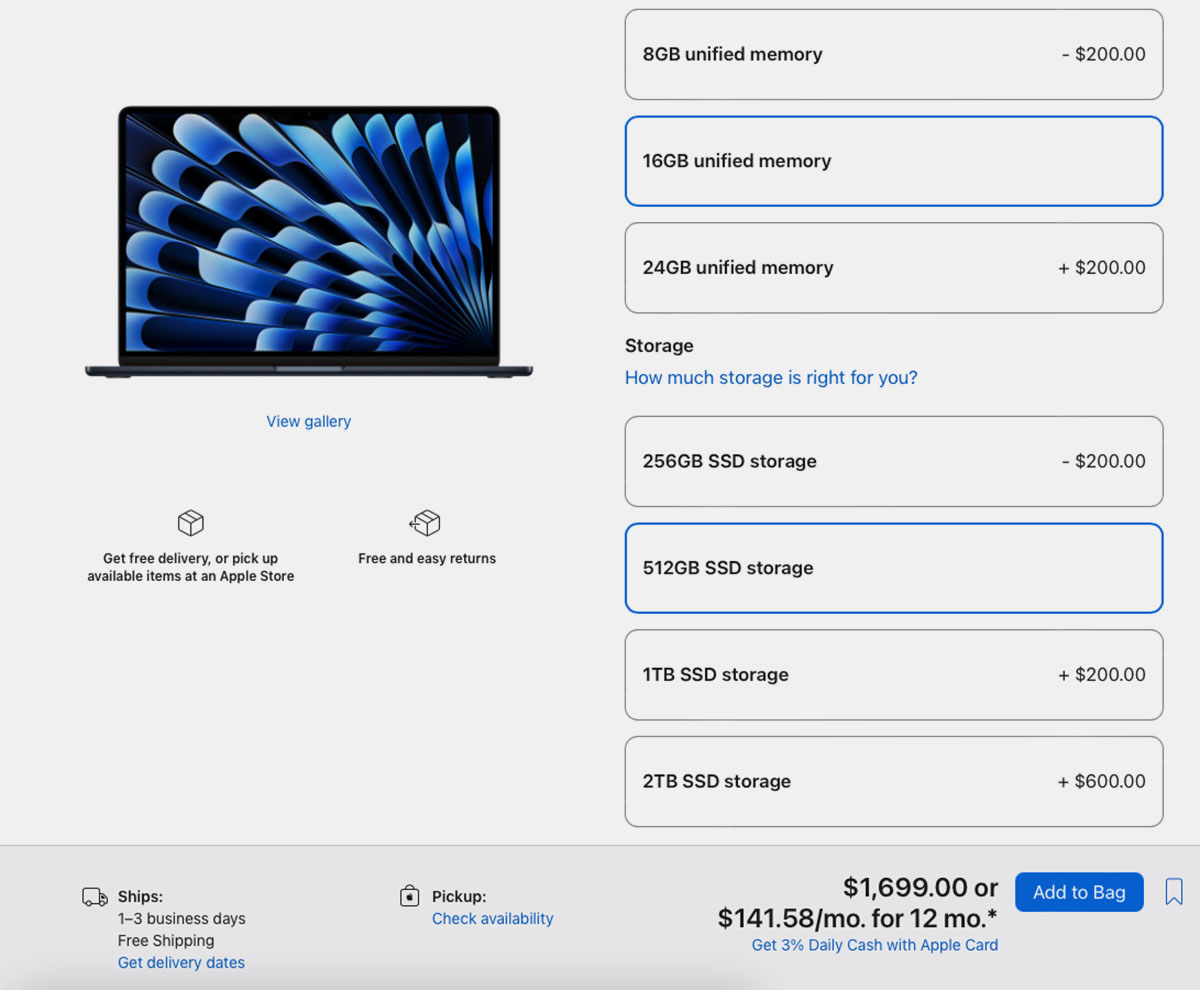Open Get 3% Daily Cash with Apple Card
The image size is (1200, 990).
tap(874, 945)
